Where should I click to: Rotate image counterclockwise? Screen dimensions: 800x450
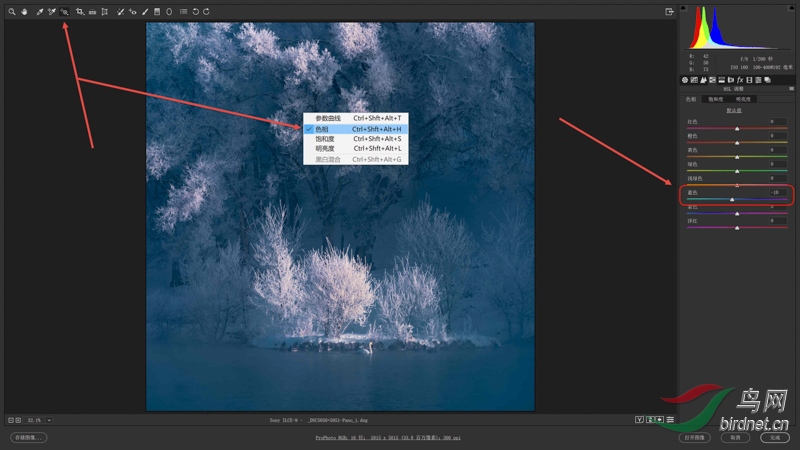tap(195, 11)
